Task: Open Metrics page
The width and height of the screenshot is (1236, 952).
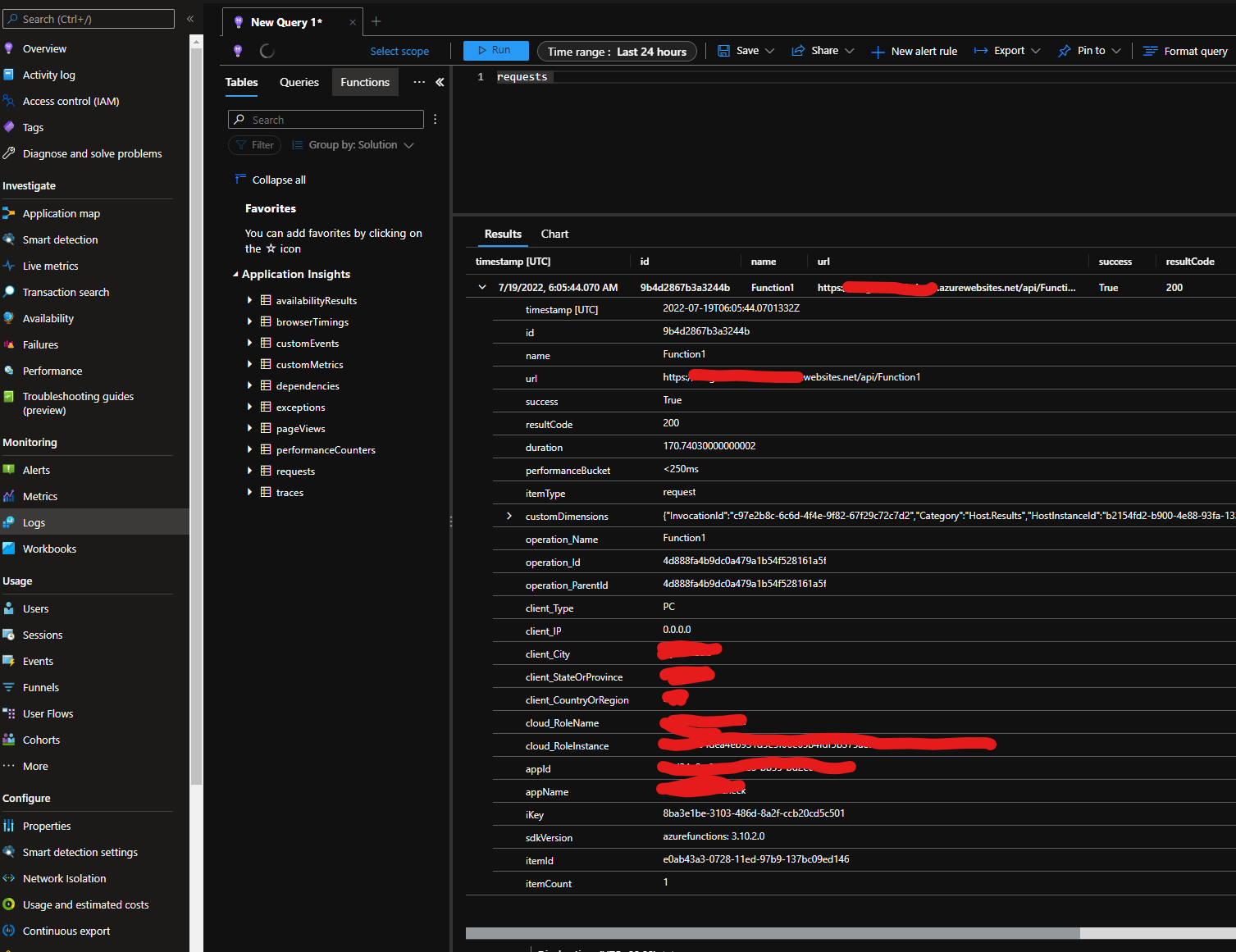Action: pyautogui.click(x=39, y=497)
